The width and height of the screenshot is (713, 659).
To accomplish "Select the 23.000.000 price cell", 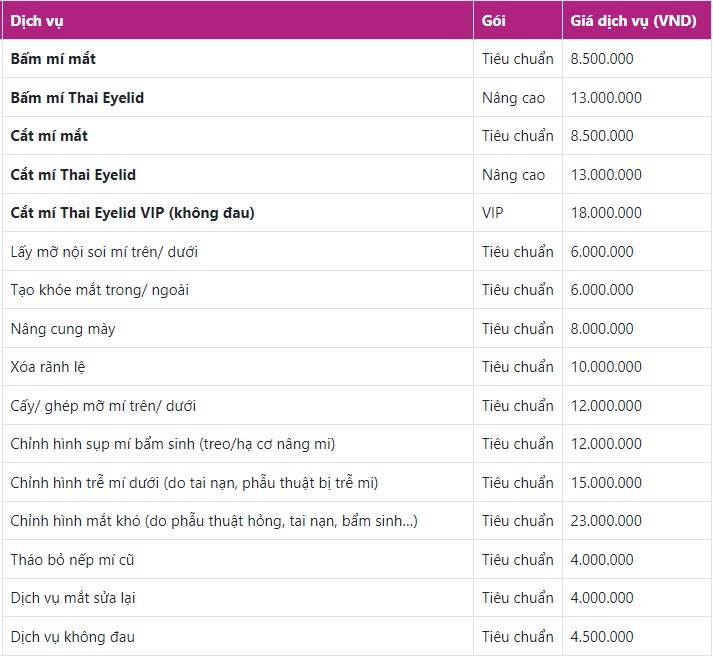I will [606, 521].
